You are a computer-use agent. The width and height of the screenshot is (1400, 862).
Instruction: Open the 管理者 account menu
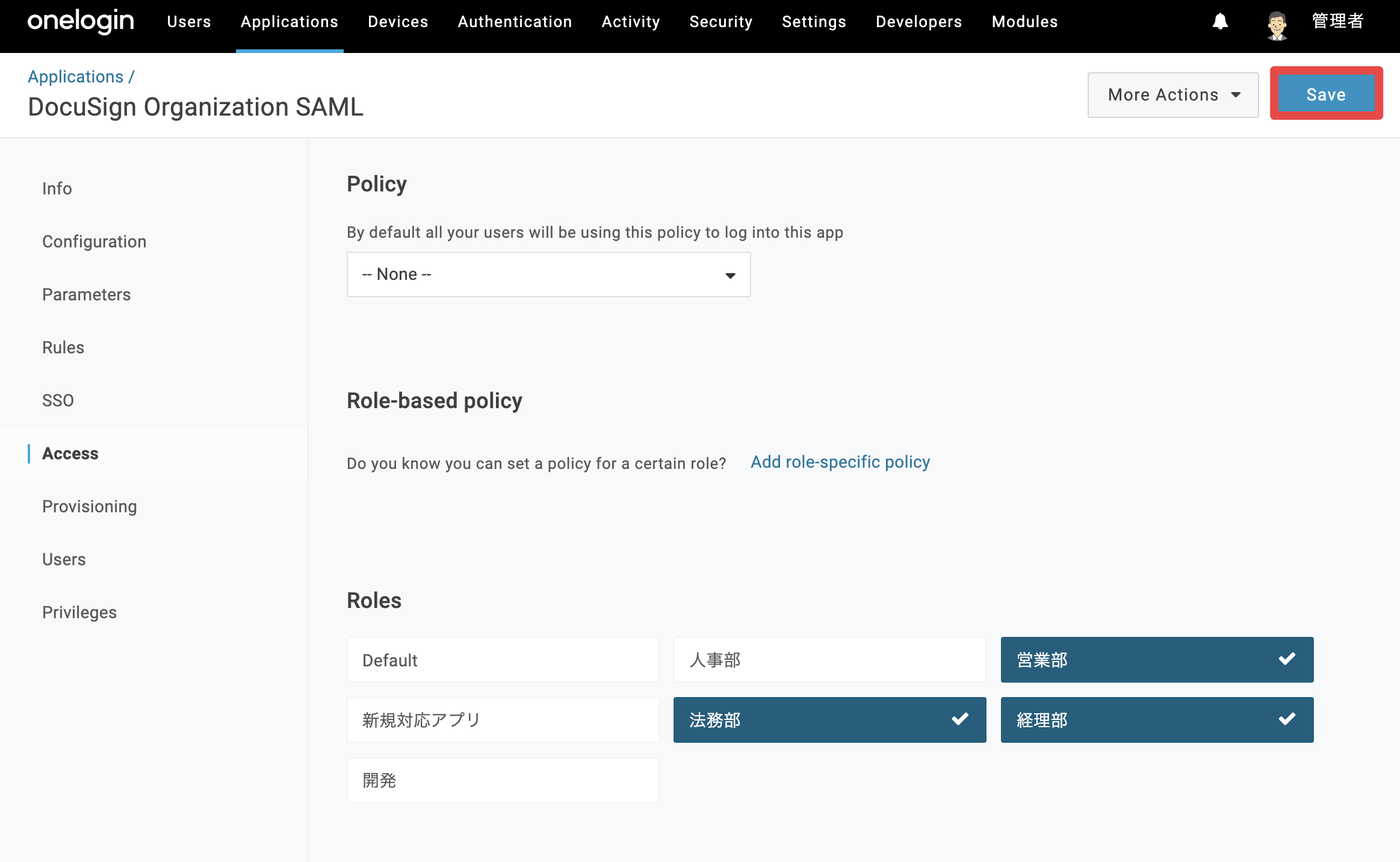pyautogui.click(x=1337, y=22)
